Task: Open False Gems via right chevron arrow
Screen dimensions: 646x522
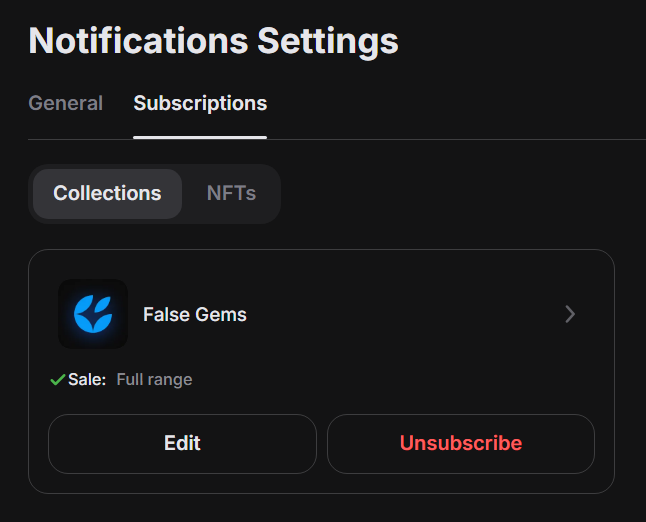Action: pos(570,314)
